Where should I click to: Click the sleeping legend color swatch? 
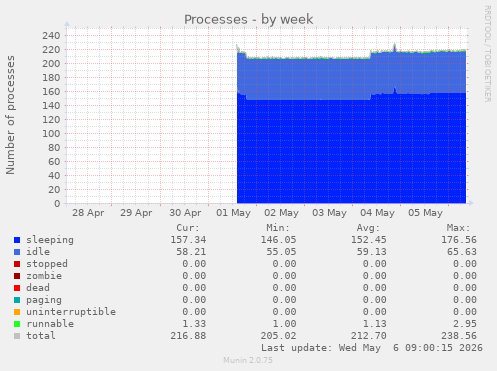coord(17,240)
